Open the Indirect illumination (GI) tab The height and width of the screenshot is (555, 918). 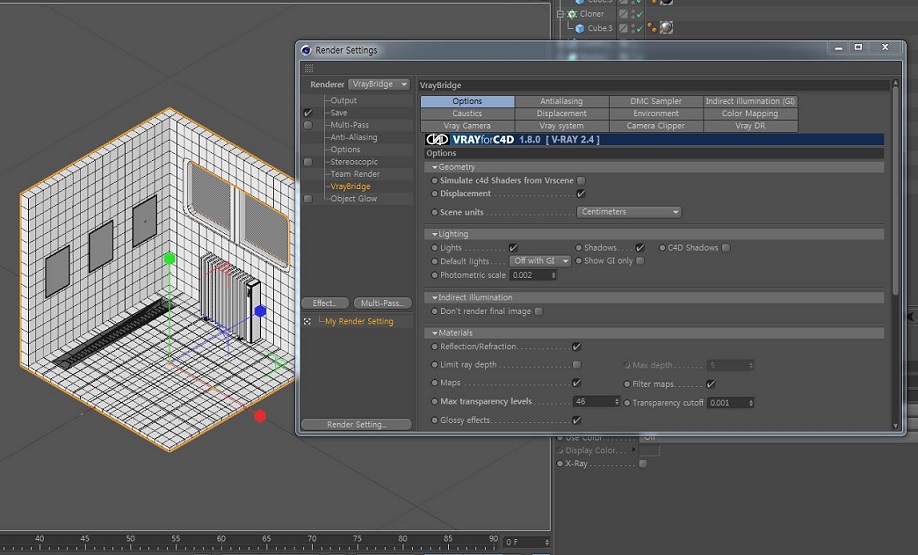tap(750, 101)
